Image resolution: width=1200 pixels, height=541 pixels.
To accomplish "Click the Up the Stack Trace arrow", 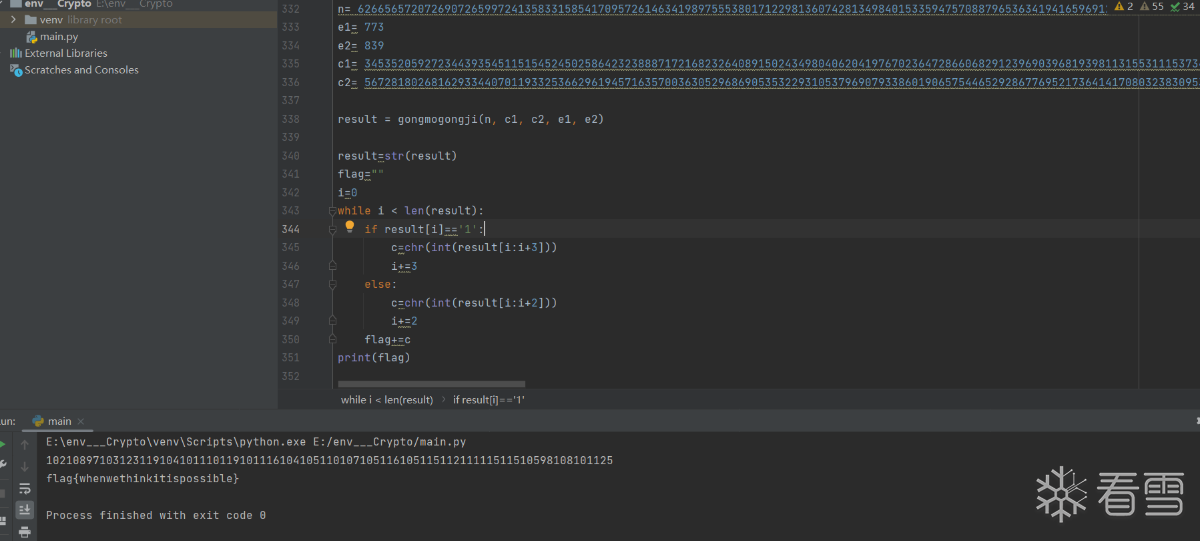I will pos(25,444).
